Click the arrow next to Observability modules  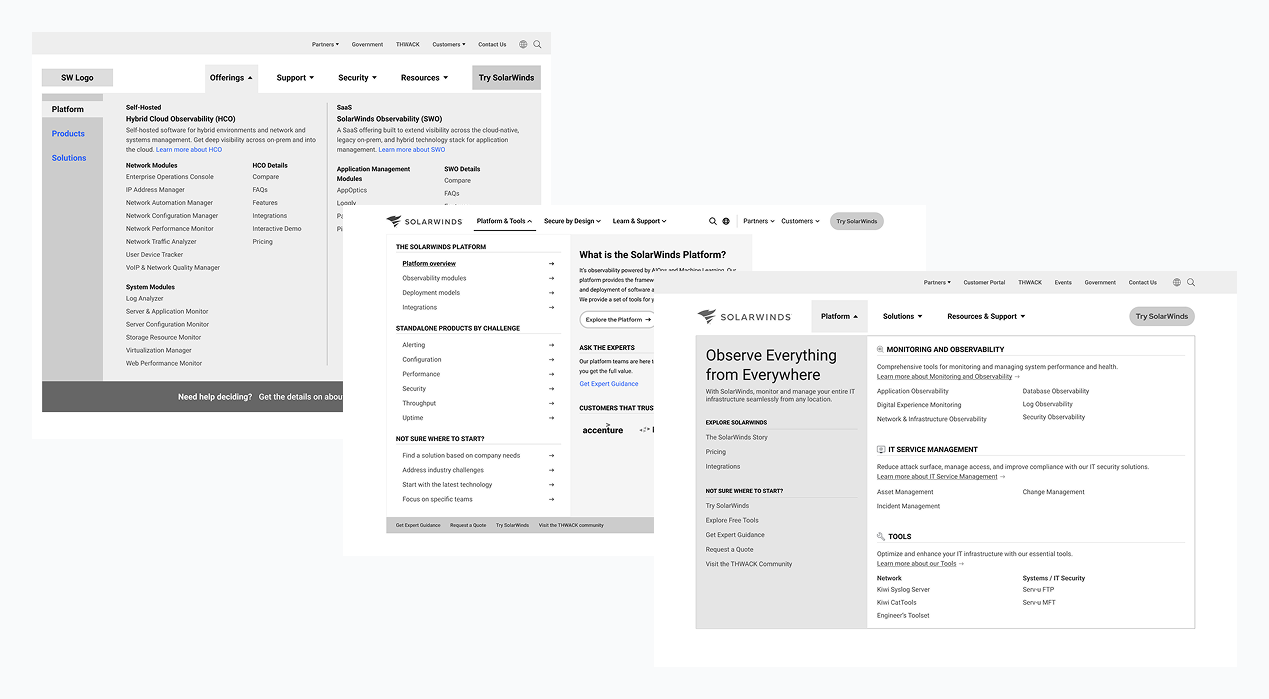coord(551,278)
